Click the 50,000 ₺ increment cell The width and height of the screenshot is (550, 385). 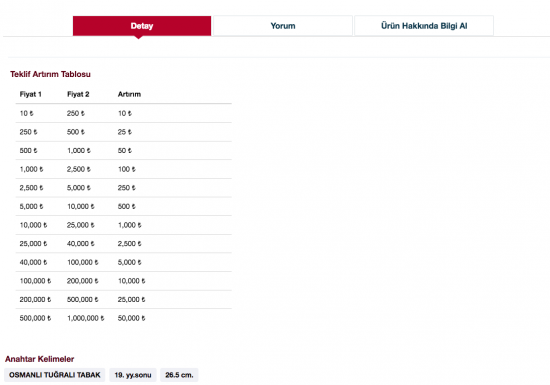coord(132,318)
